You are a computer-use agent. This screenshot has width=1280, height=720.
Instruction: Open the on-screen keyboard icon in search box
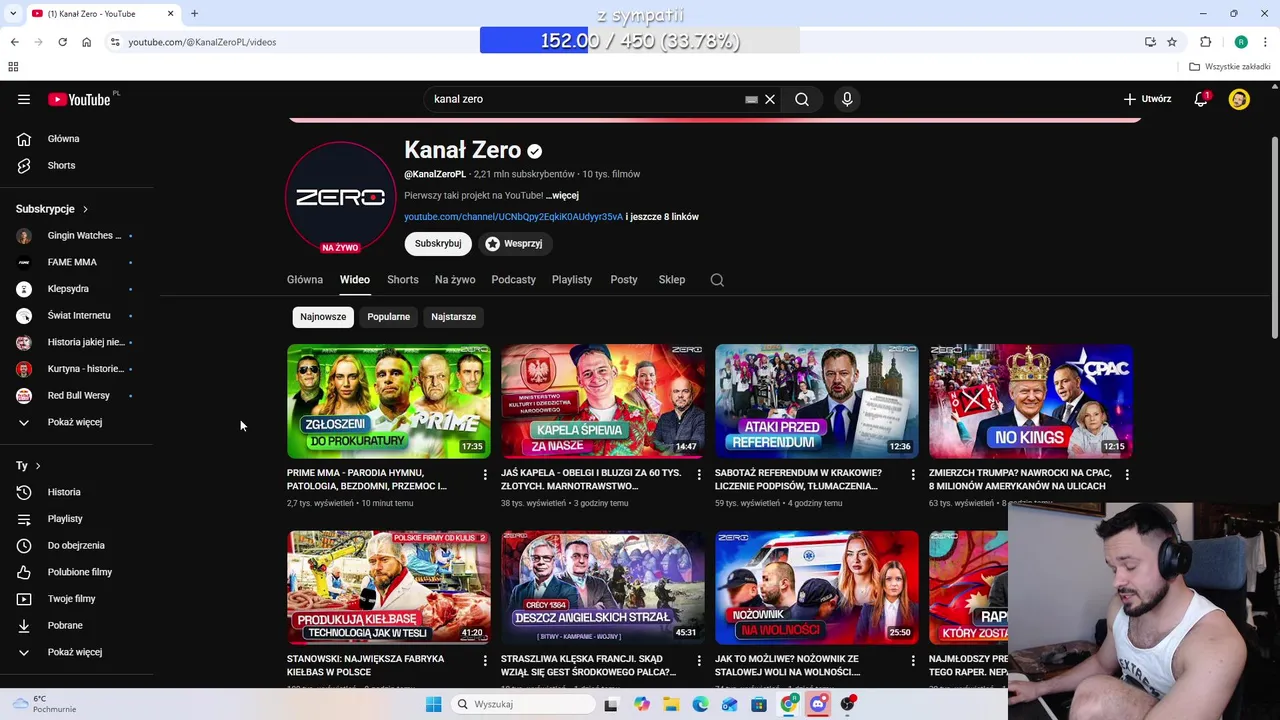click(751, 99)
